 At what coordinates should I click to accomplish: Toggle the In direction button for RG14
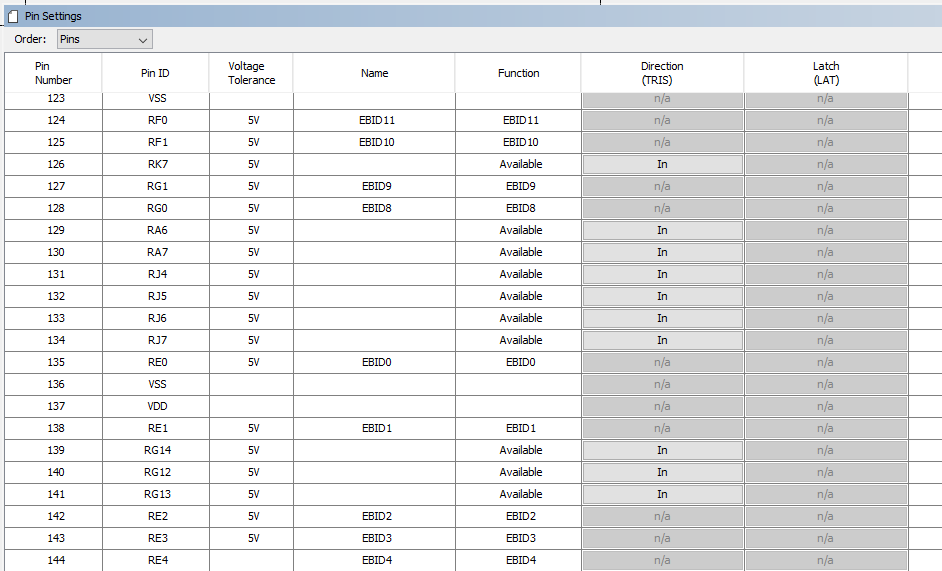pos(662,450)
